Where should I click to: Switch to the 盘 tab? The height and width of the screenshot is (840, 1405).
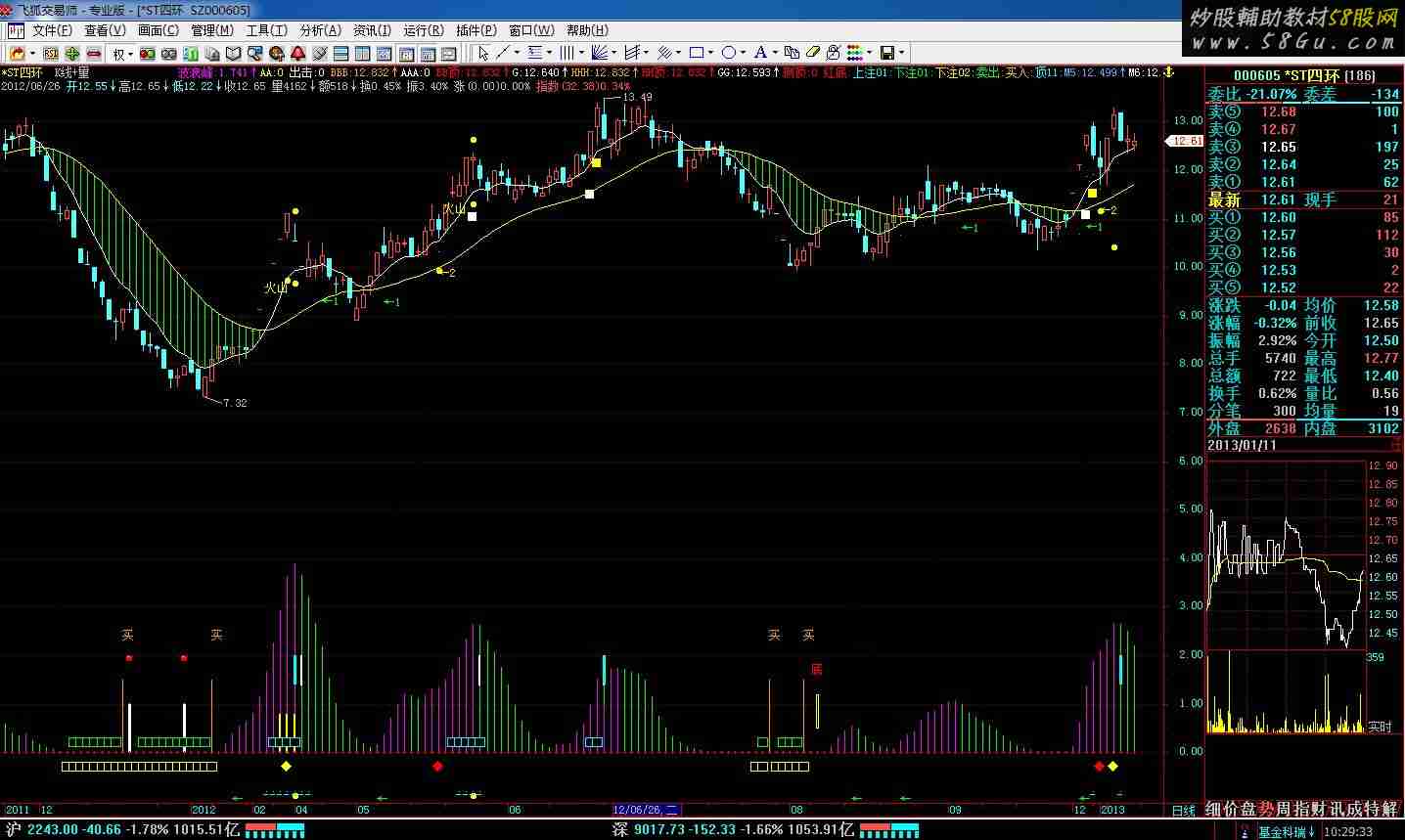click(1249, 809)
